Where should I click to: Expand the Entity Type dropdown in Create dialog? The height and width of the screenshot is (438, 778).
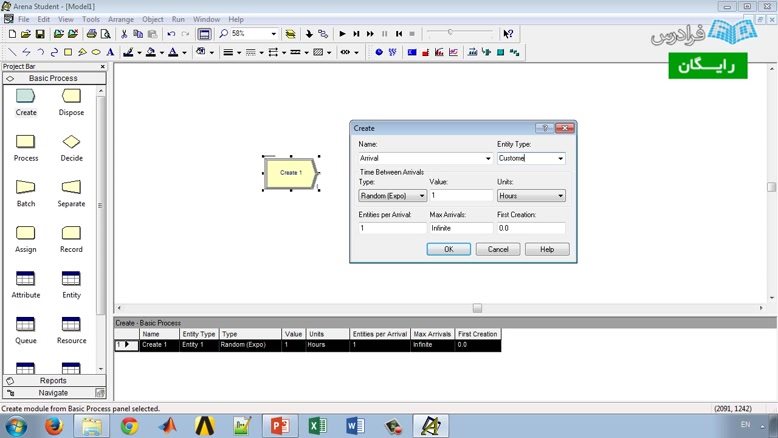pyautogui.click(x=560, y=158)
